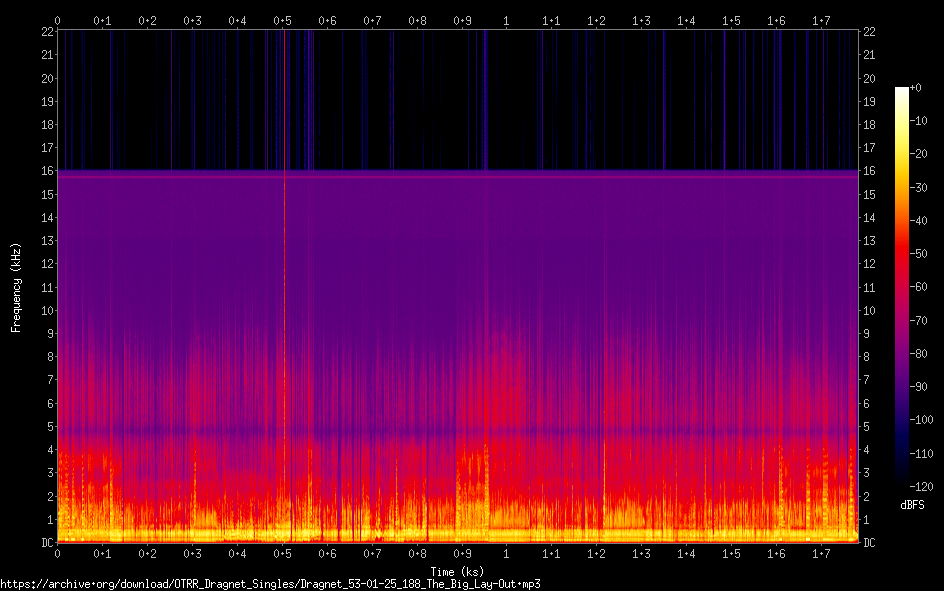Viewport: 944px width, 591px height.
Task: Click the "dBFS" label under the color bar
Action: 911,506
